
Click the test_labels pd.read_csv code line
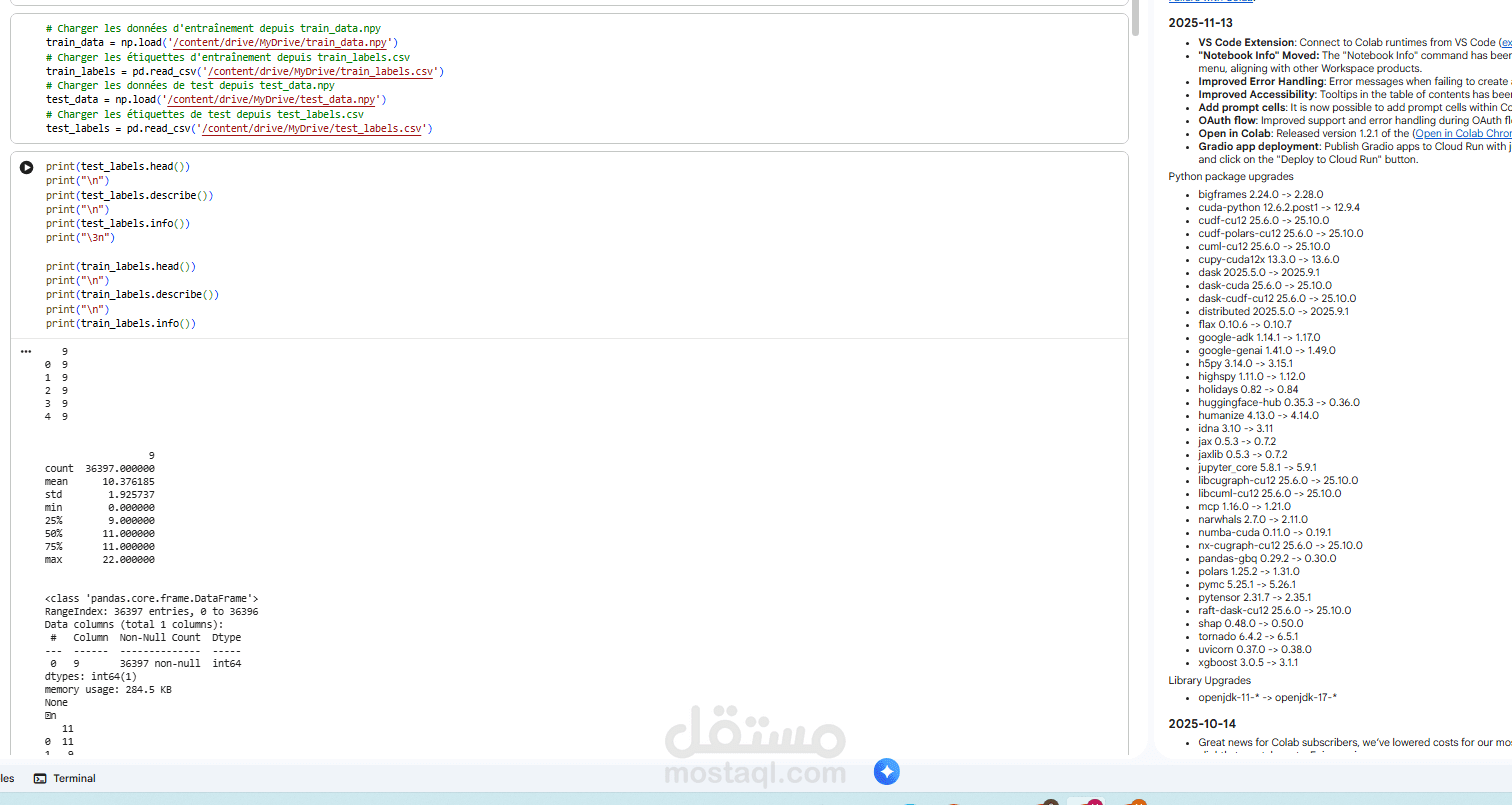pyautogui.click(x=239, y=128)
